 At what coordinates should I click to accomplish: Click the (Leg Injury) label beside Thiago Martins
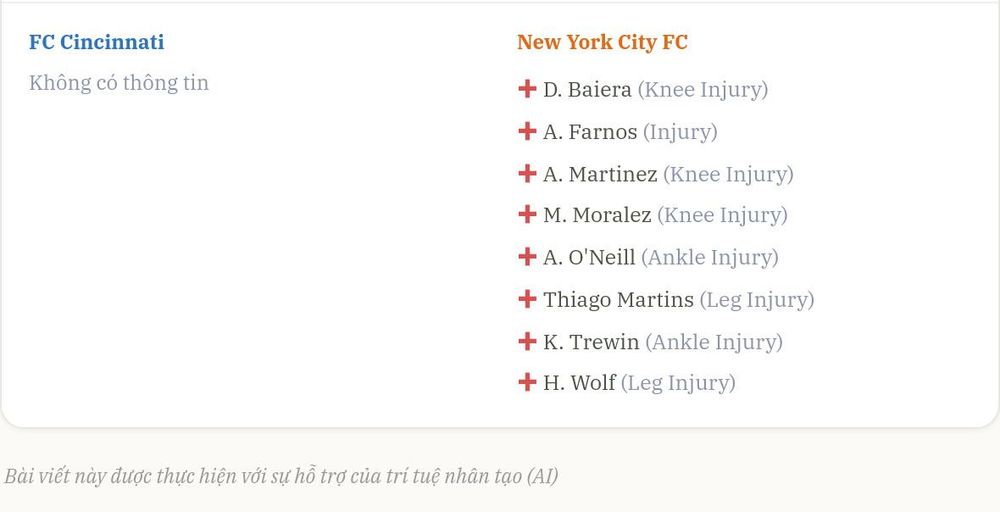pyautogui.click(x=757, y=300)
